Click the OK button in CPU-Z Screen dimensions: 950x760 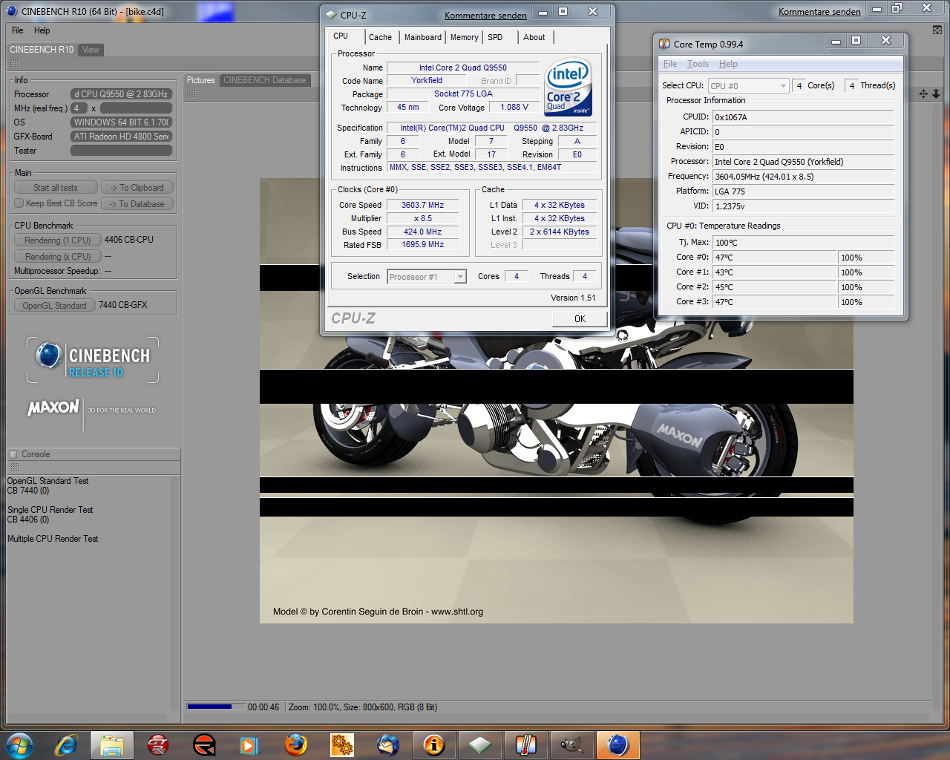click(580, 318)
